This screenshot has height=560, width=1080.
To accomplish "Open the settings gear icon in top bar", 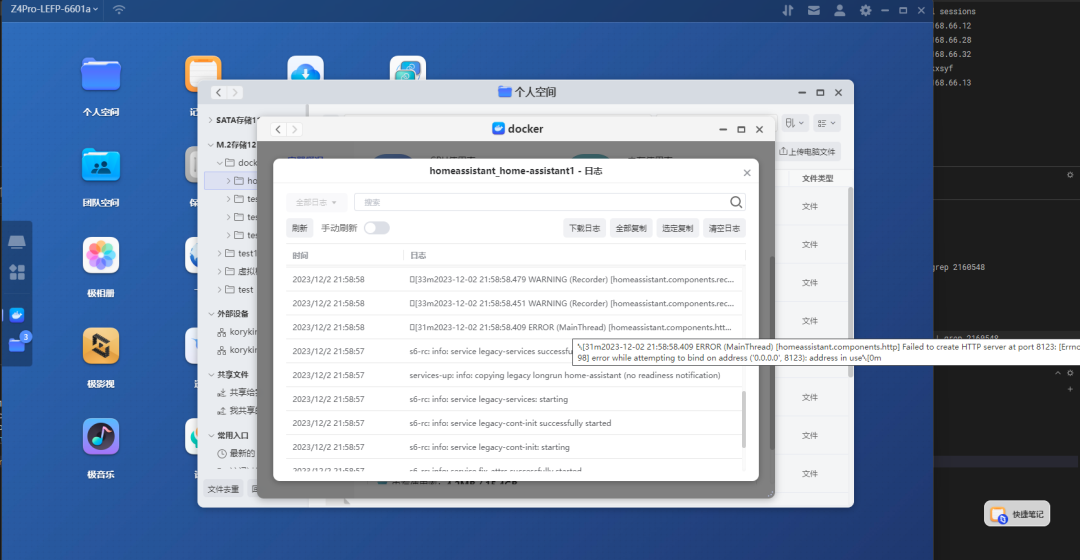I will coord(865,10).
